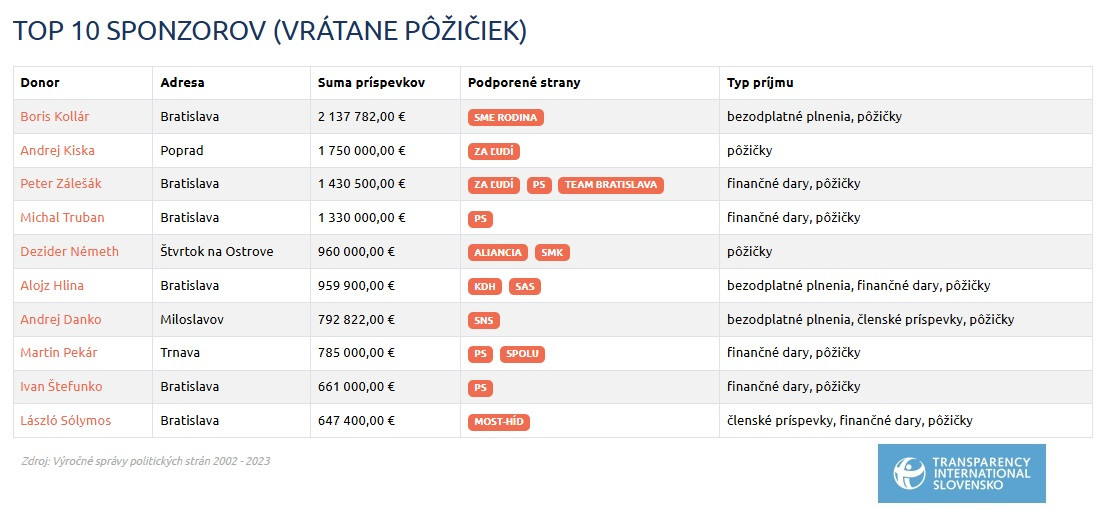Open Andrej Kiska donor link

click(57, 151)
